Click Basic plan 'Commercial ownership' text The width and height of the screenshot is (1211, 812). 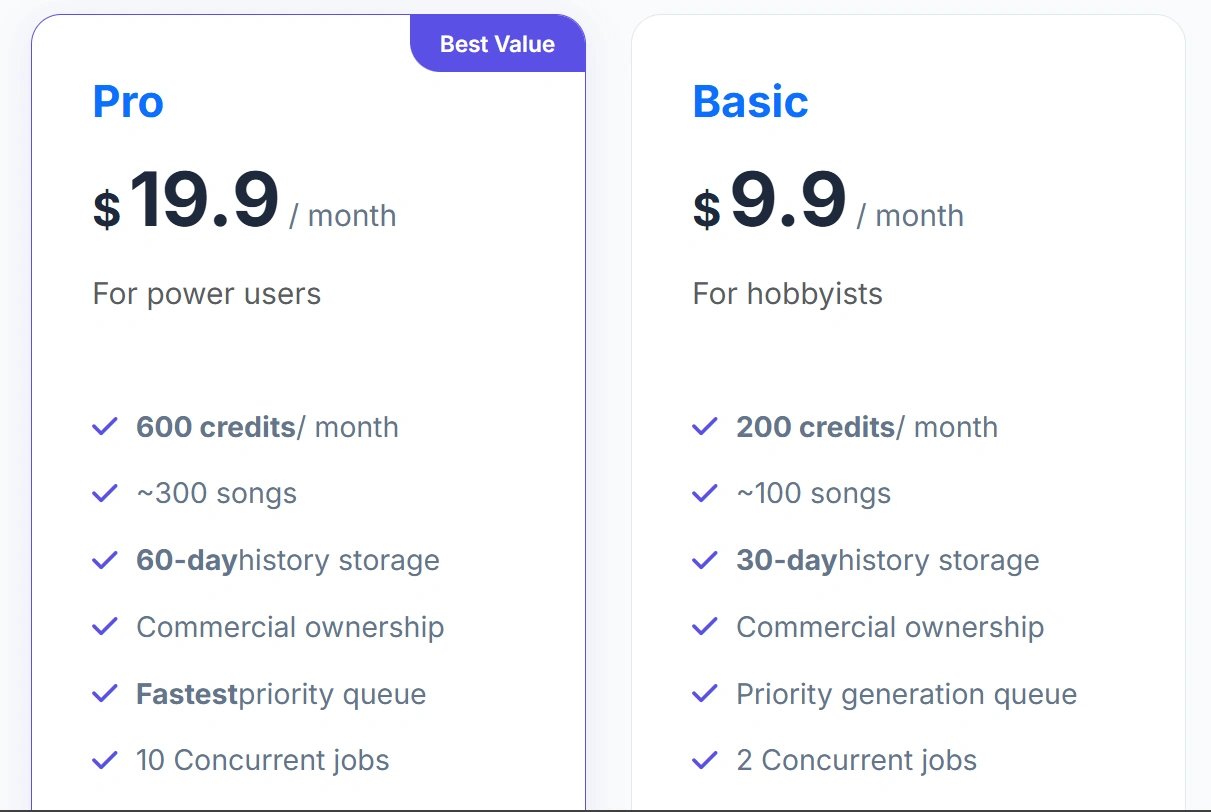(x=890, y=627)
